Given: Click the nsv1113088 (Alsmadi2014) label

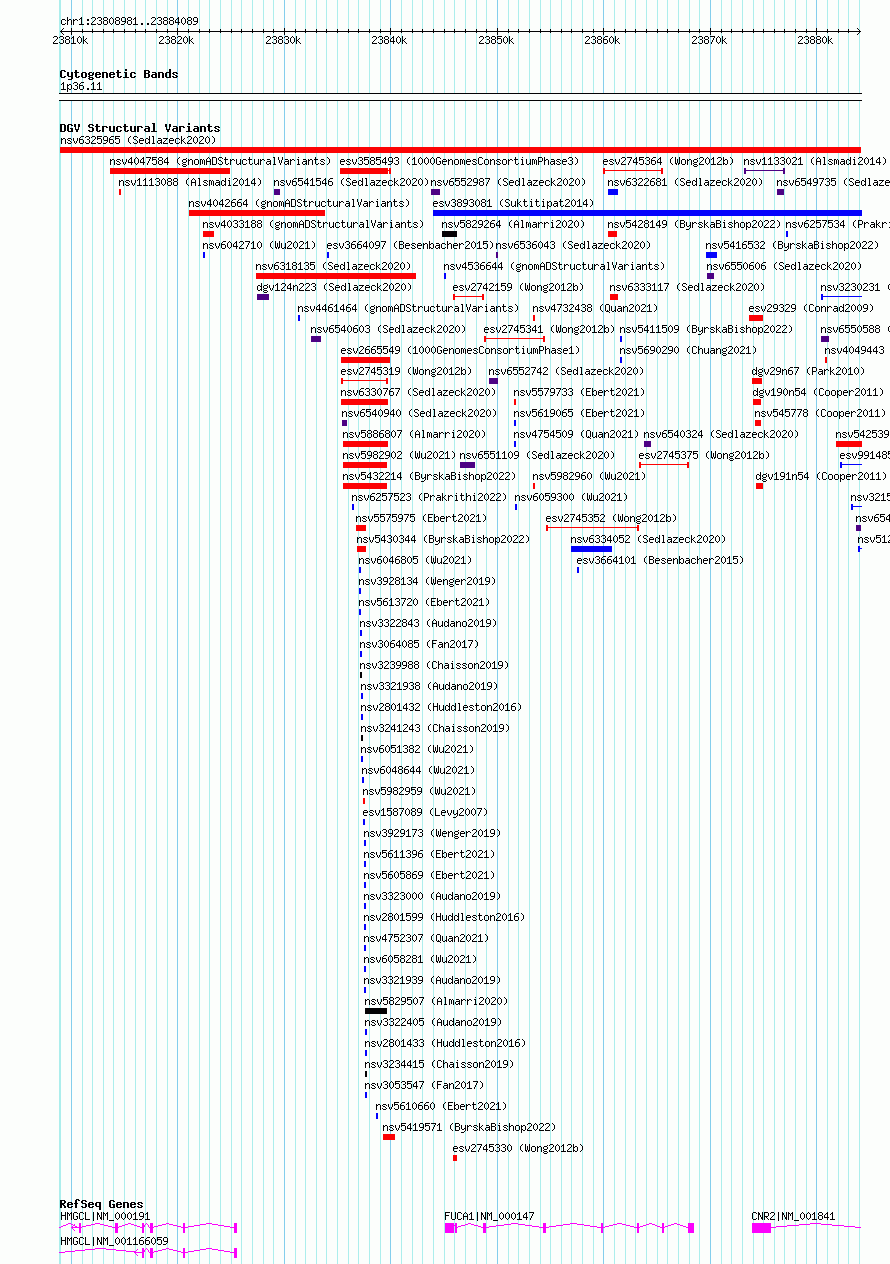Looking at the screenshot, I should (190, 182).
